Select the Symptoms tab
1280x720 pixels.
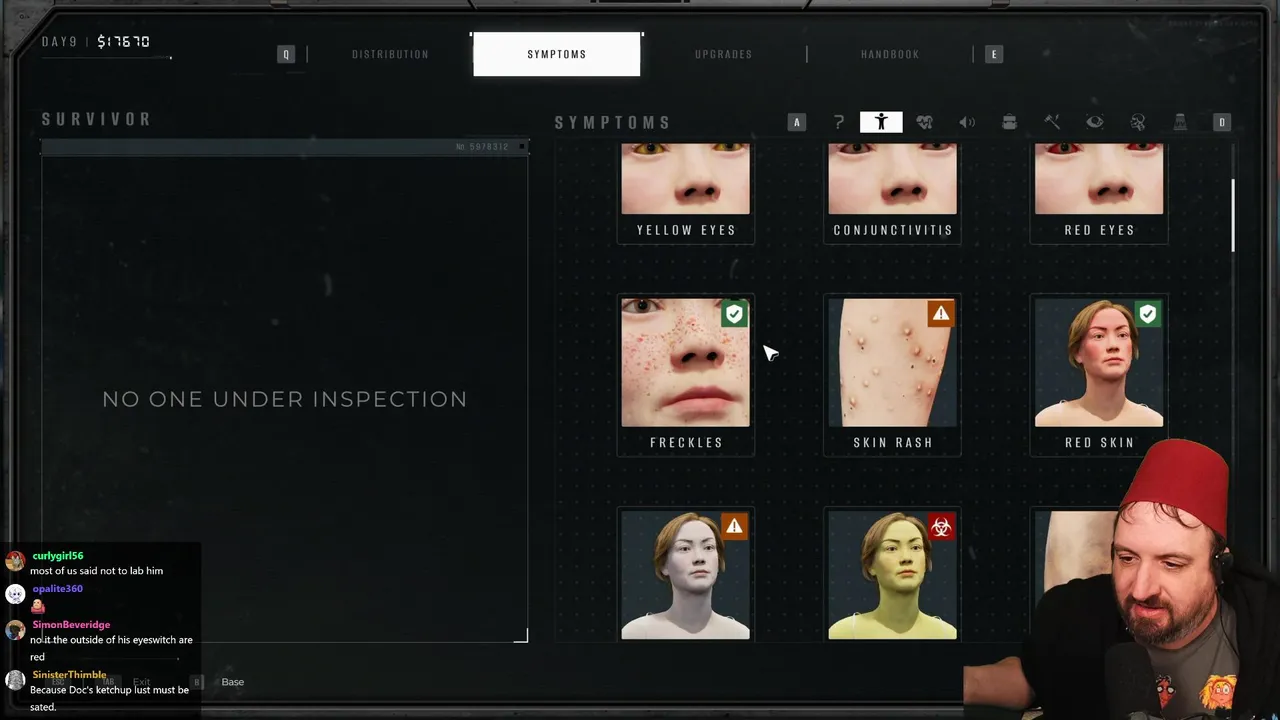[557, 54]
